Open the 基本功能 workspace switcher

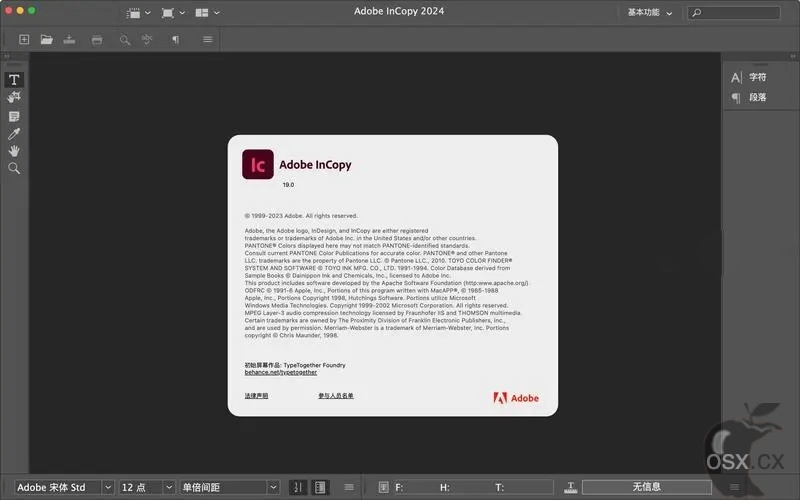[x=649, y=13]
